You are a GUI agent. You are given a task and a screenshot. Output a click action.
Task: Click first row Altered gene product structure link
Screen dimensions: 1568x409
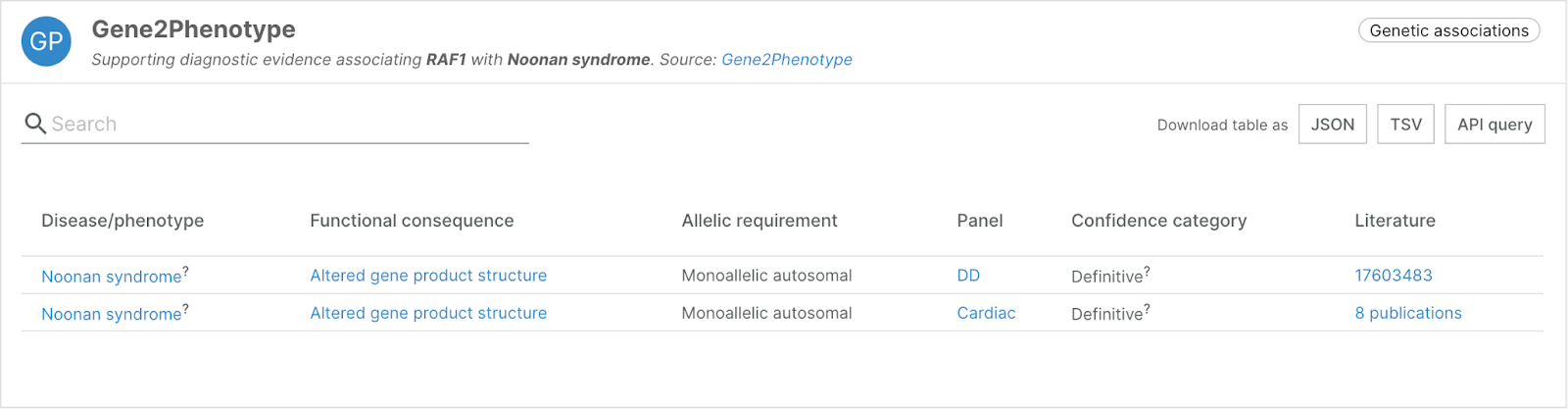point(428,276)
